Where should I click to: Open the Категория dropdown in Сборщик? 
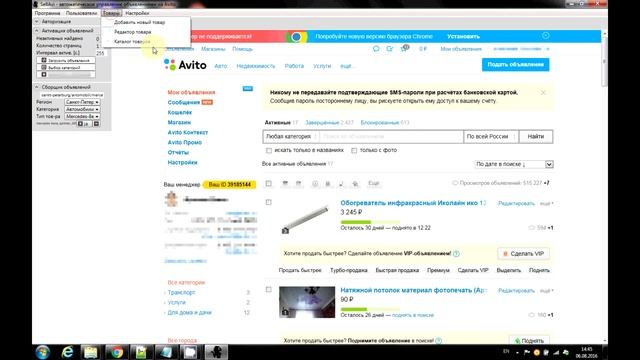82,109
